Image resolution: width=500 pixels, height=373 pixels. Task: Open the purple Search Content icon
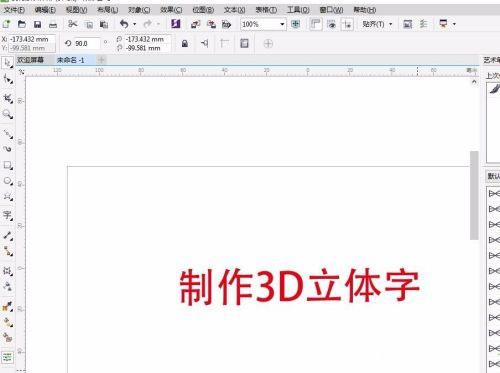point(175,24)
